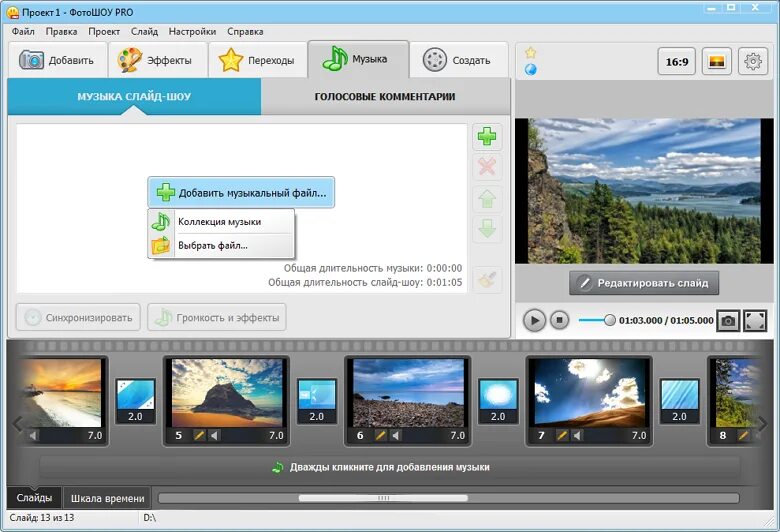Screen dimensions: 780x532
Task: Open the Настройки menu
Action: (x=192, y=31)
